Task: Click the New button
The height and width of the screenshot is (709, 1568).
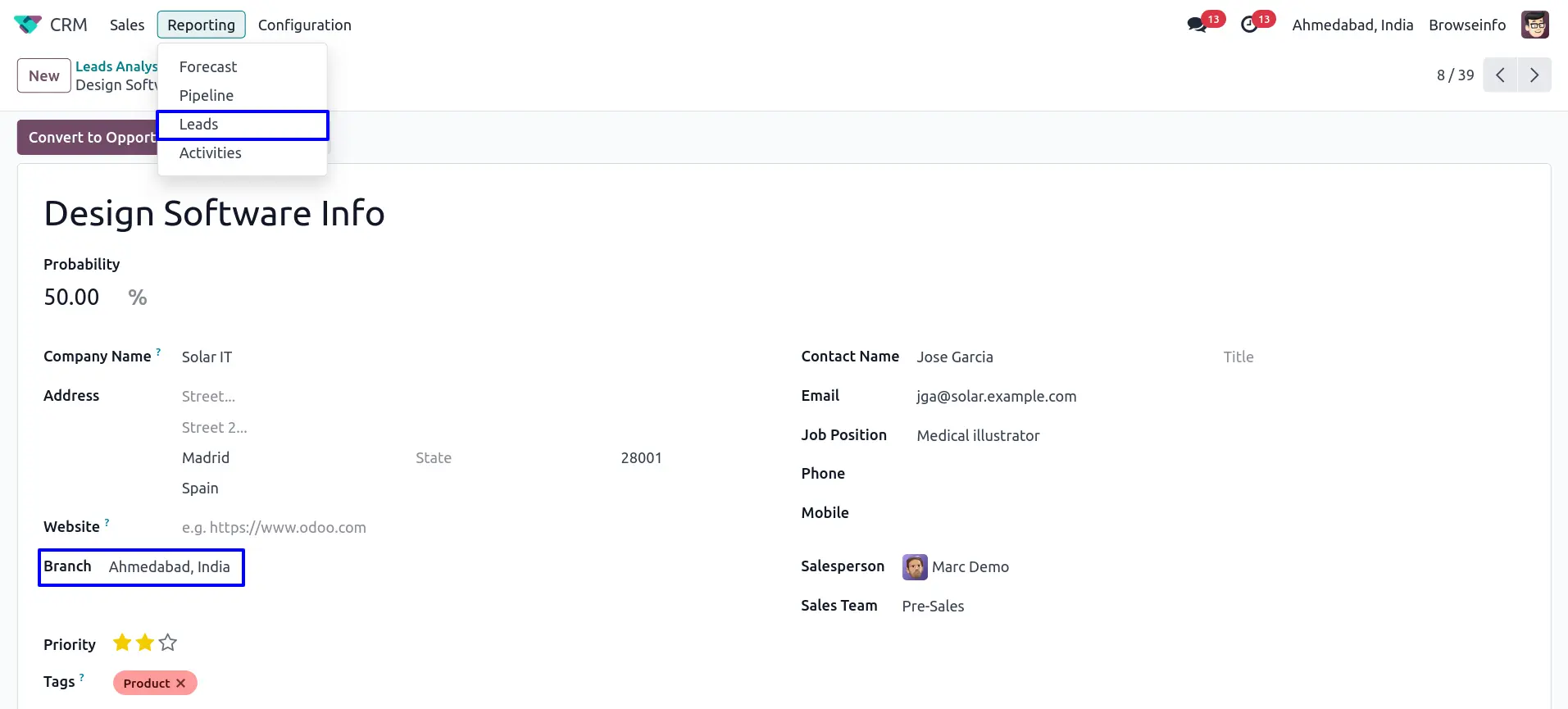Action: [44, 76]
